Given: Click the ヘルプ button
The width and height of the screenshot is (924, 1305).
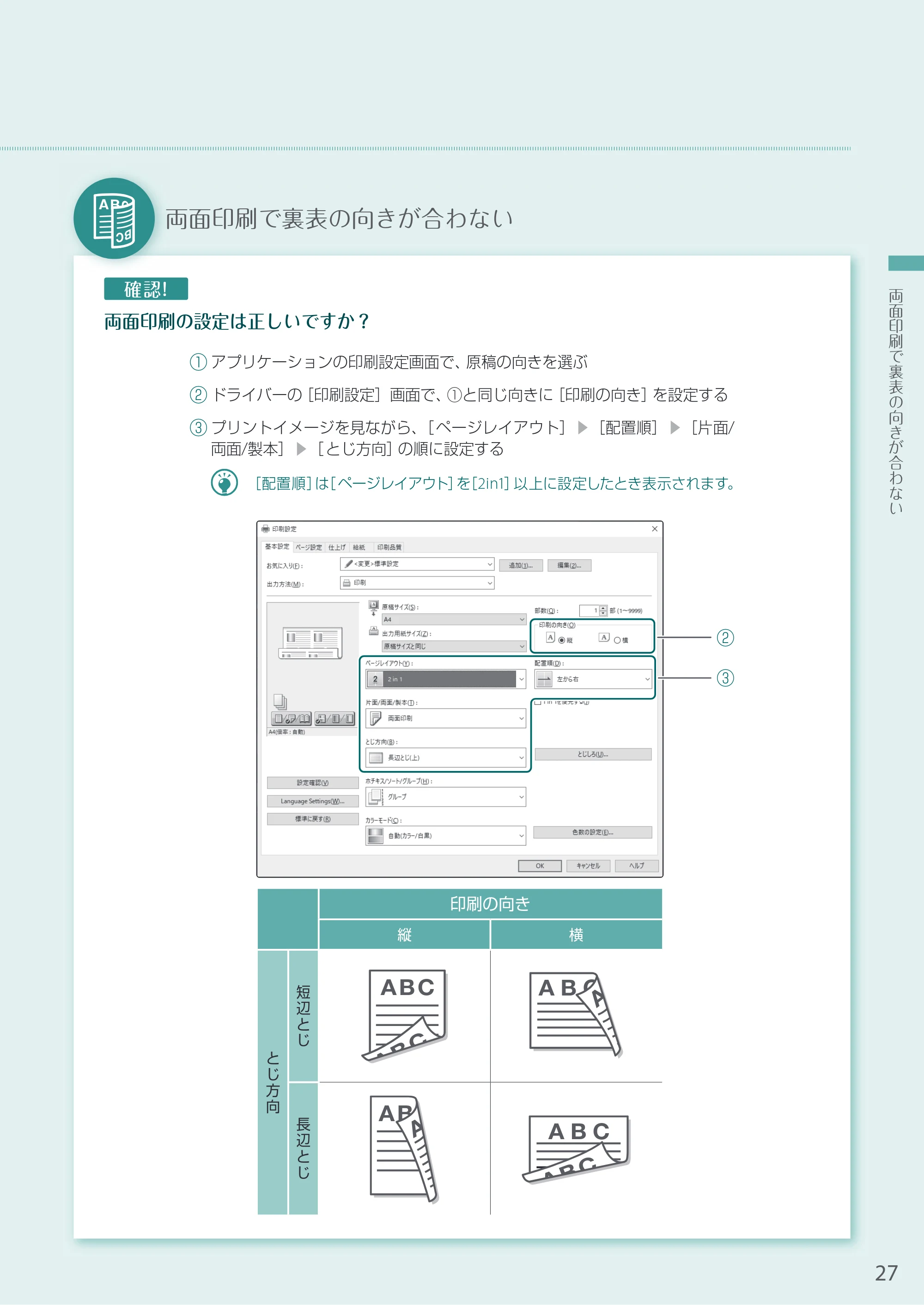Looking at the screenshot, I should pos(637,866).
